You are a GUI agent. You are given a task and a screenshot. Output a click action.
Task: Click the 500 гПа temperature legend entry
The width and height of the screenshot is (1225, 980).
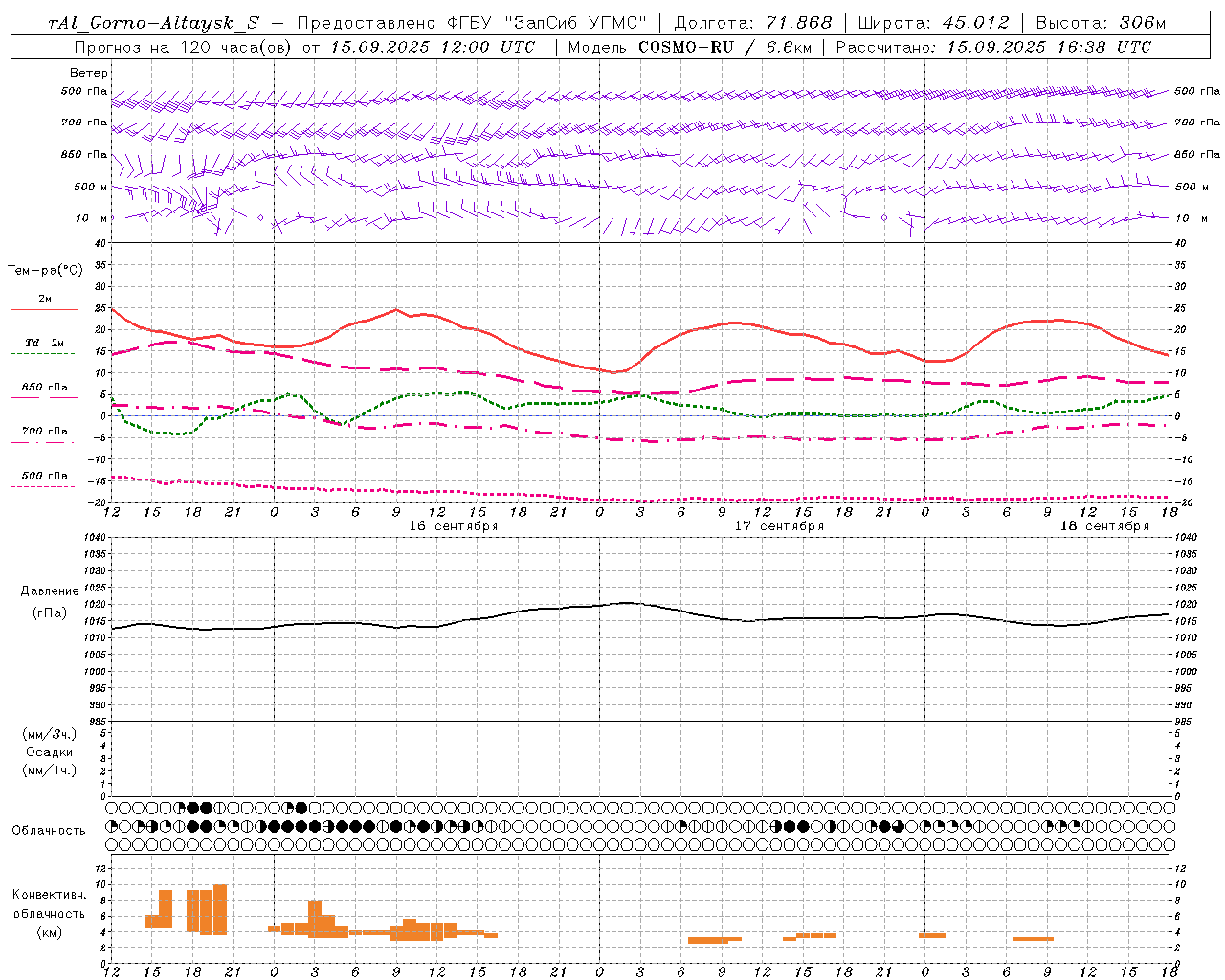coord(45,476)
